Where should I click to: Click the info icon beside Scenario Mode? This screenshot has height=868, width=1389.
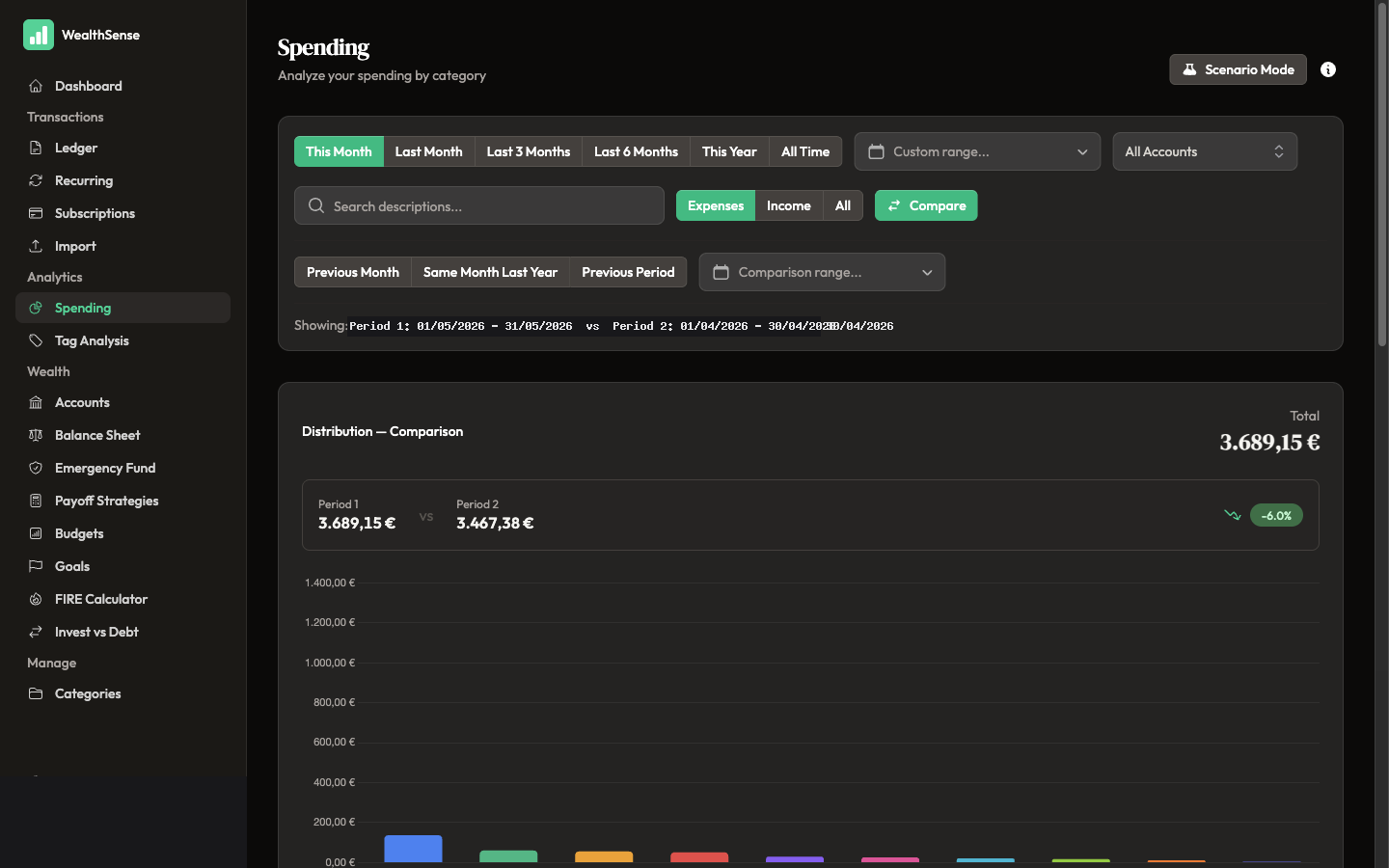[x=1328, y=69]
